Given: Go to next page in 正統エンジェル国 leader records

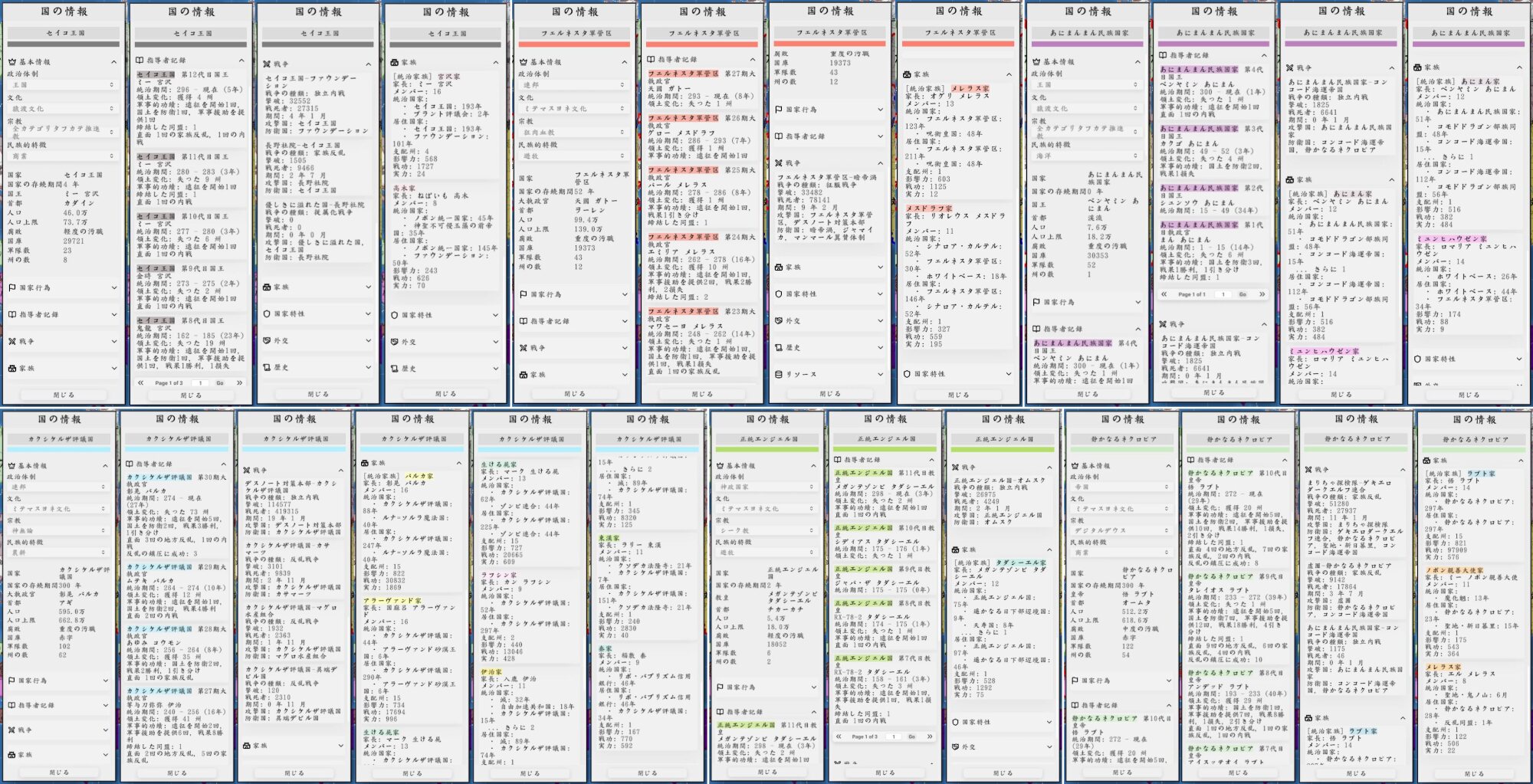Looking at the screenshot, I should pyautogui.click(x=930, y=736).
